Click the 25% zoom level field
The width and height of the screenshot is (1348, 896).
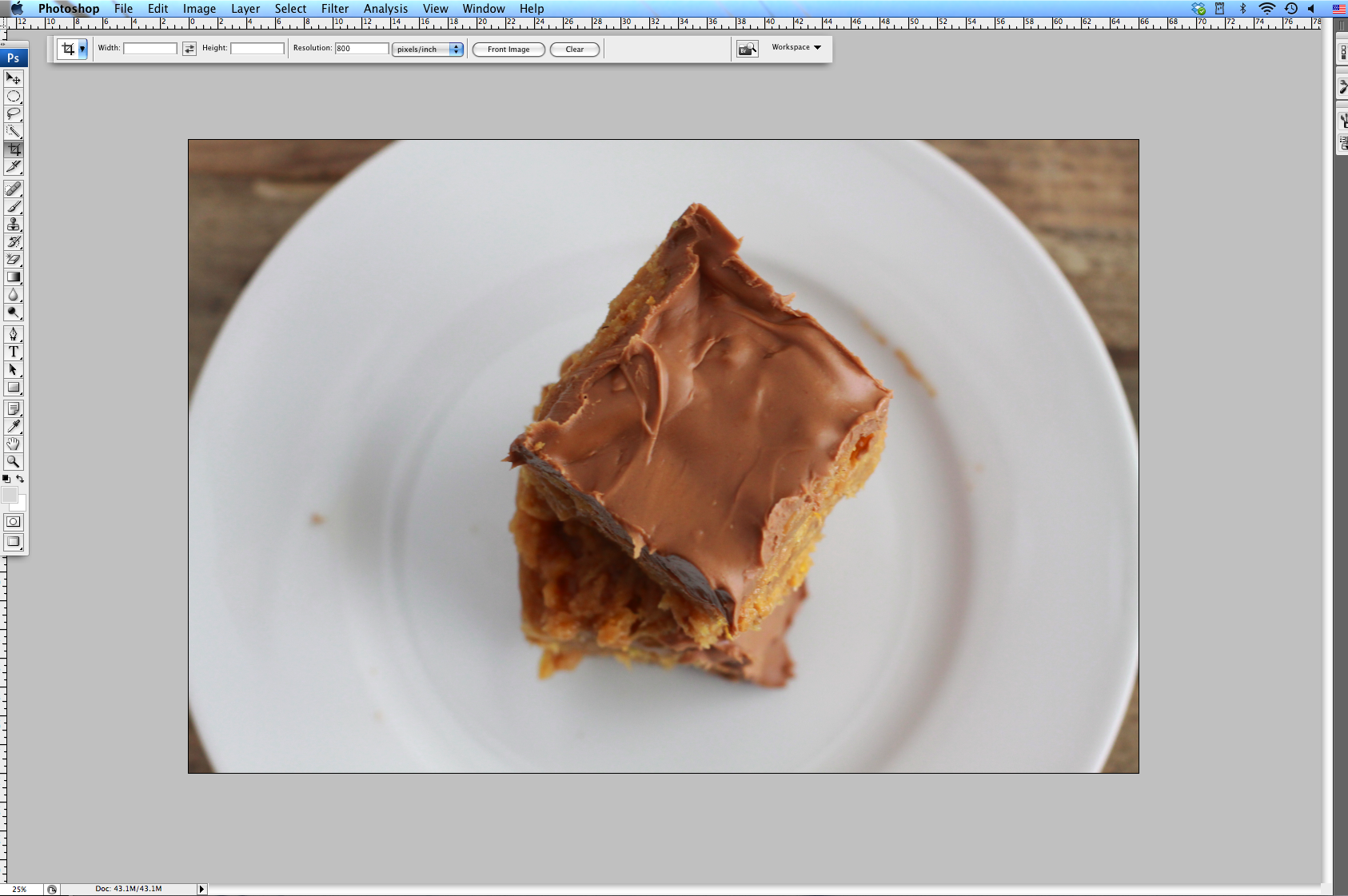(21, 889)
